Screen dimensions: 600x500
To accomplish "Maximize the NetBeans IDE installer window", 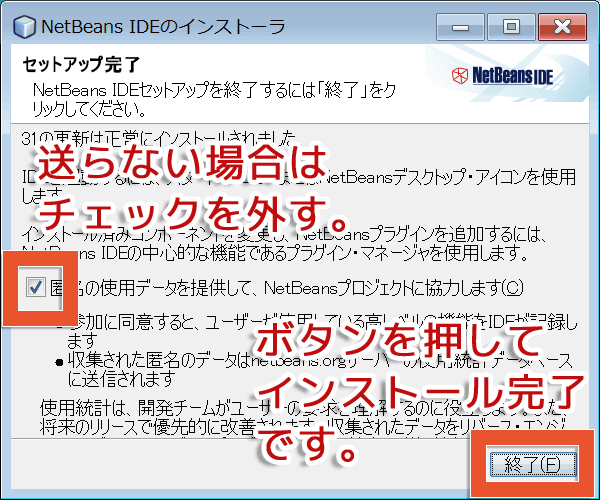I will [511, 27].
